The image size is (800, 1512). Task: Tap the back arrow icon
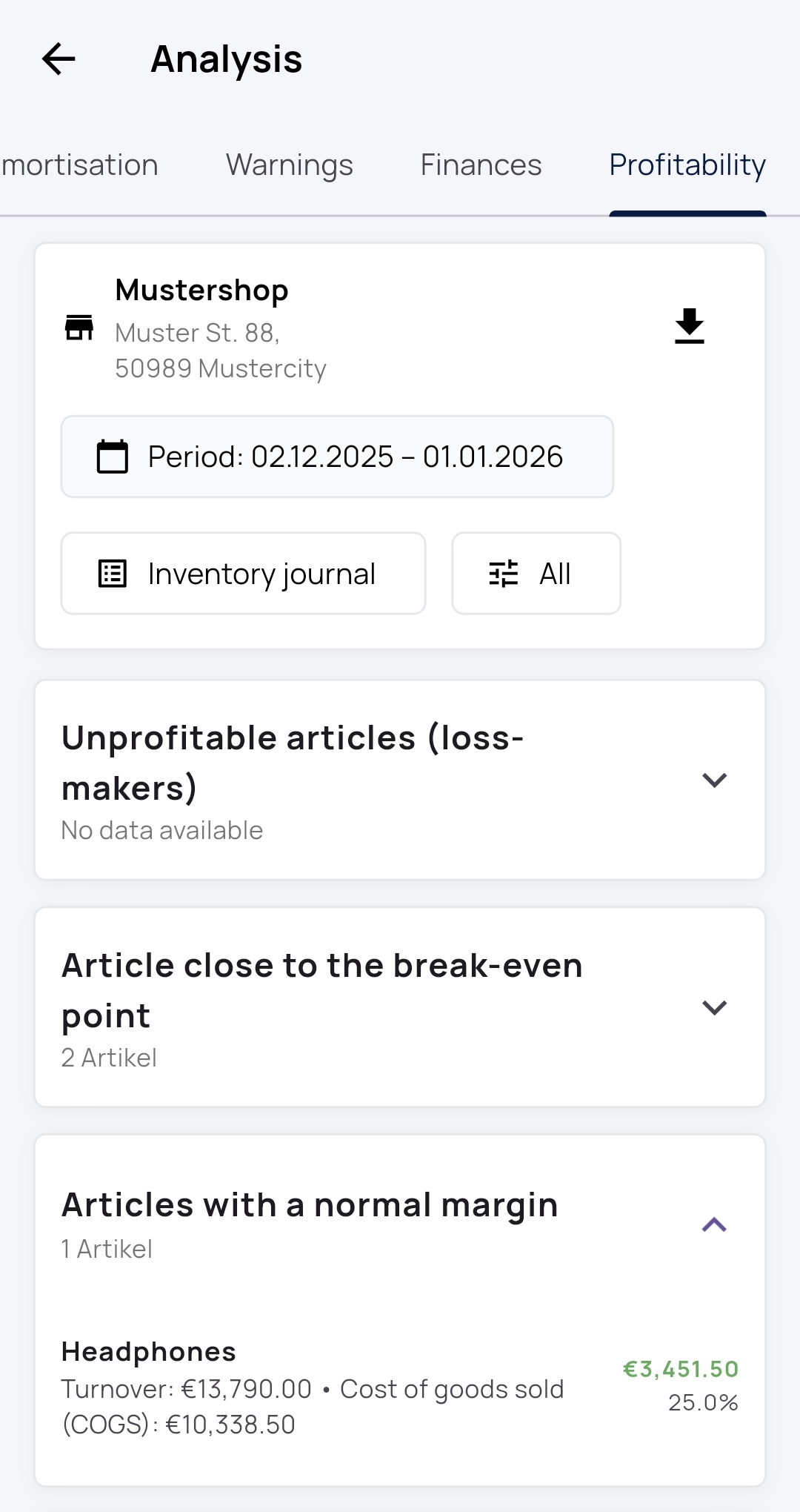[x=59, y=59]
